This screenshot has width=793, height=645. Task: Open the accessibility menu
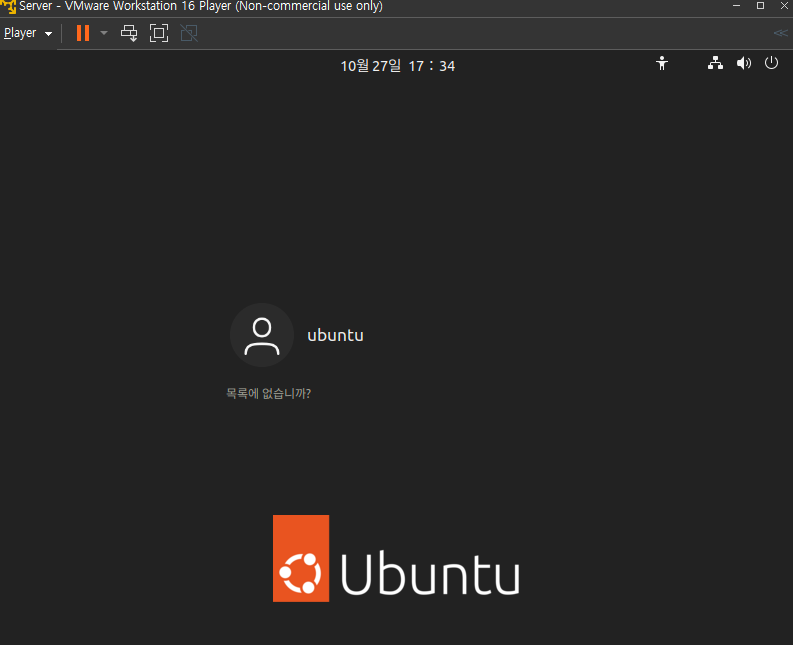pyautogui.click(x=662, y=64)
